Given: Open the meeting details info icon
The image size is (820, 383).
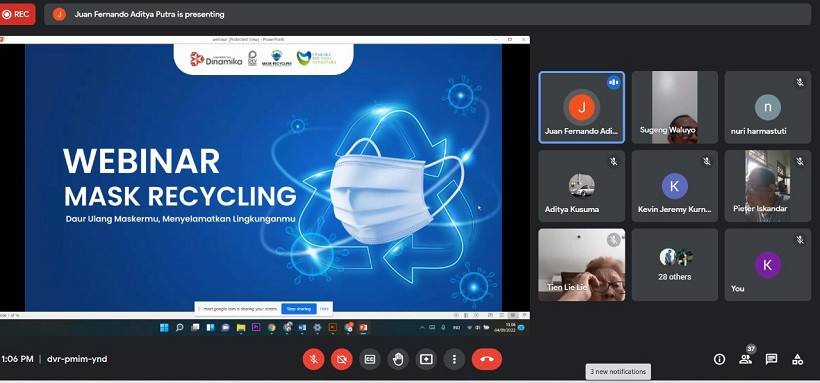Looking at the screenshot, I should [x=720, y=359].
